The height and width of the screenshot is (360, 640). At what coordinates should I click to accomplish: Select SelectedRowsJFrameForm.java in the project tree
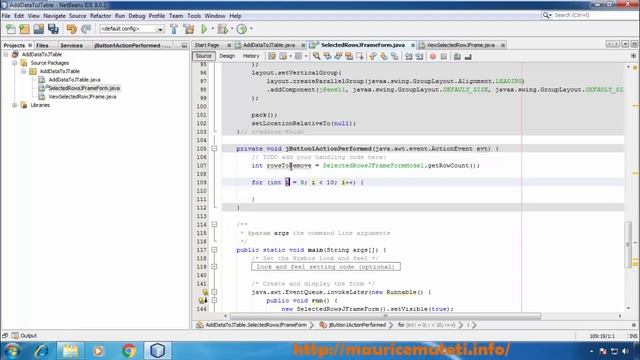pos(84,88)
